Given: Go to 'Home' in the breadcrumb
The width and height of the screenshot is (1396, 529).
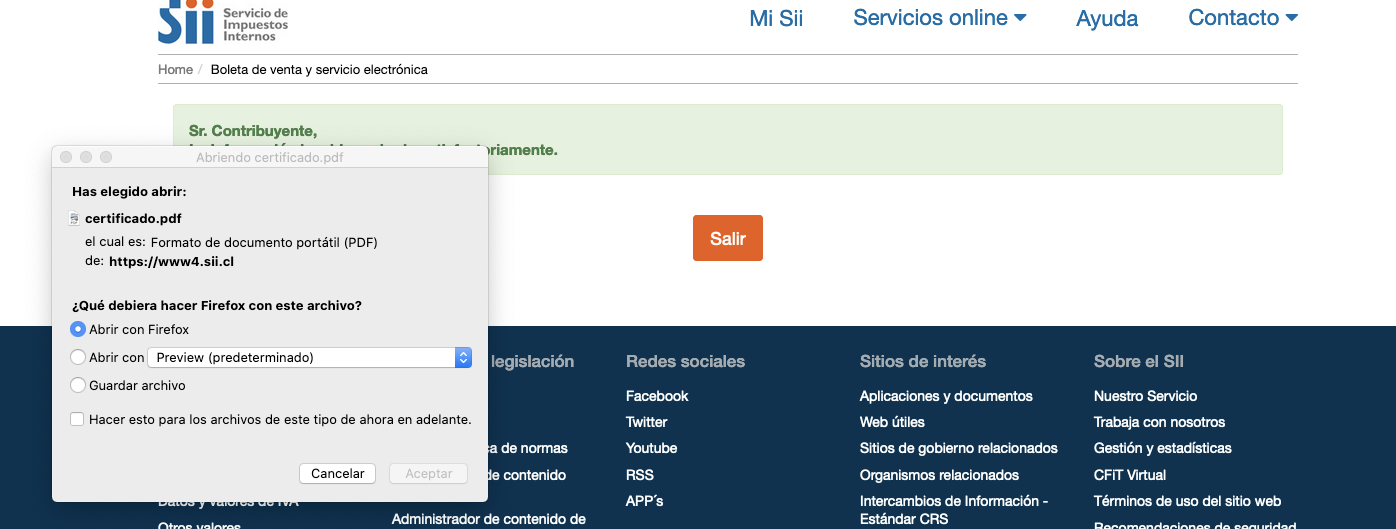Looking at the screenshot, I should (x=175, y=69).
